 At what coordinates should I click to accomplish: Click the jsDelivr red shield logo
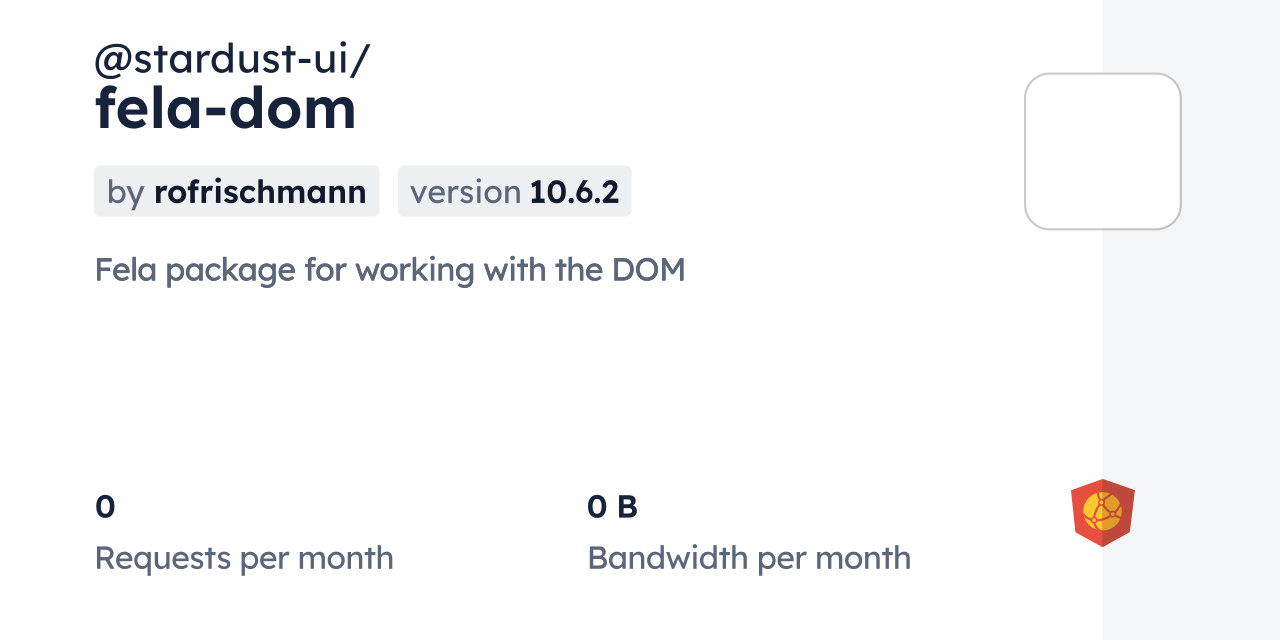[x=1102, y=513]
